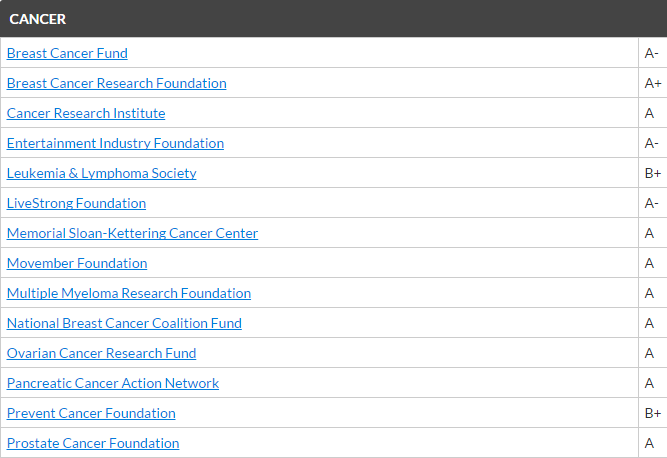Open Leukemia & Lymphoma Society link
Screen dimensions: 667x458
[101, 173]
